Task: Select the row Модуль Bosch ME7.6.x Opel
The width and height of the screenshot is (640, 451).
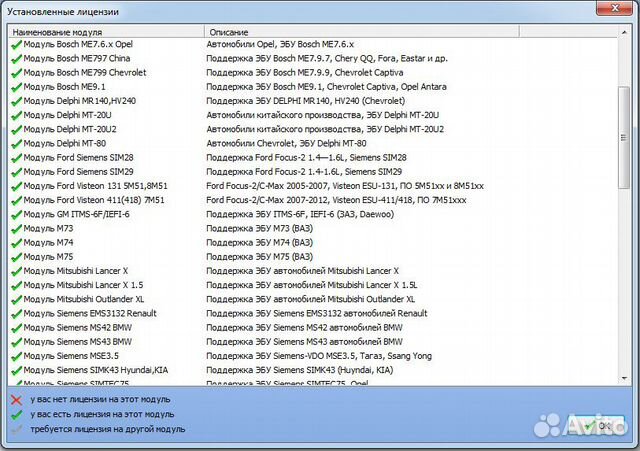Action: click(x=313, y=44)
